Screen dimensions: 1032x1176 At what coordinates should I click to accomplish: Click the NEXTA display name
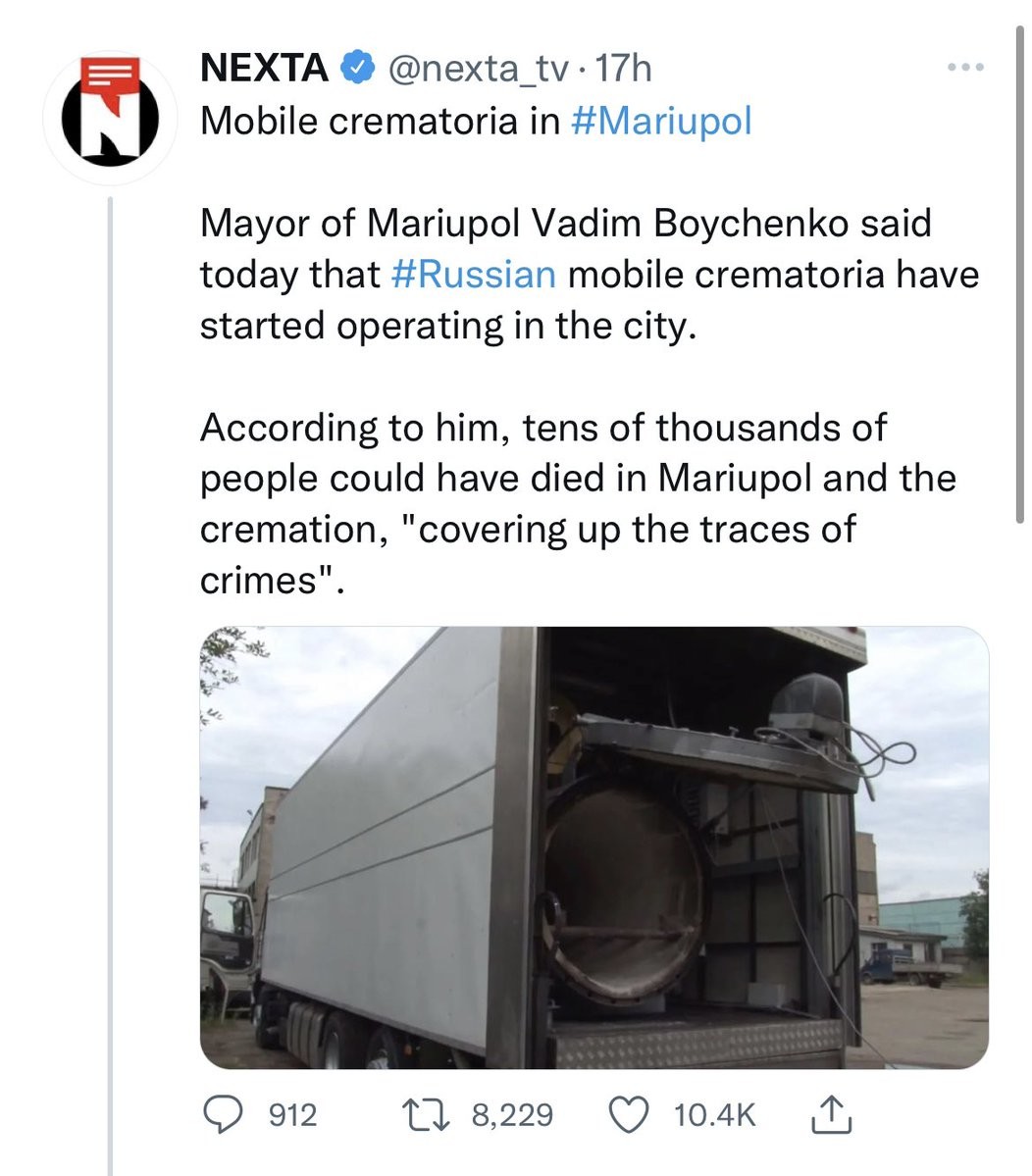tap(263, 68)
